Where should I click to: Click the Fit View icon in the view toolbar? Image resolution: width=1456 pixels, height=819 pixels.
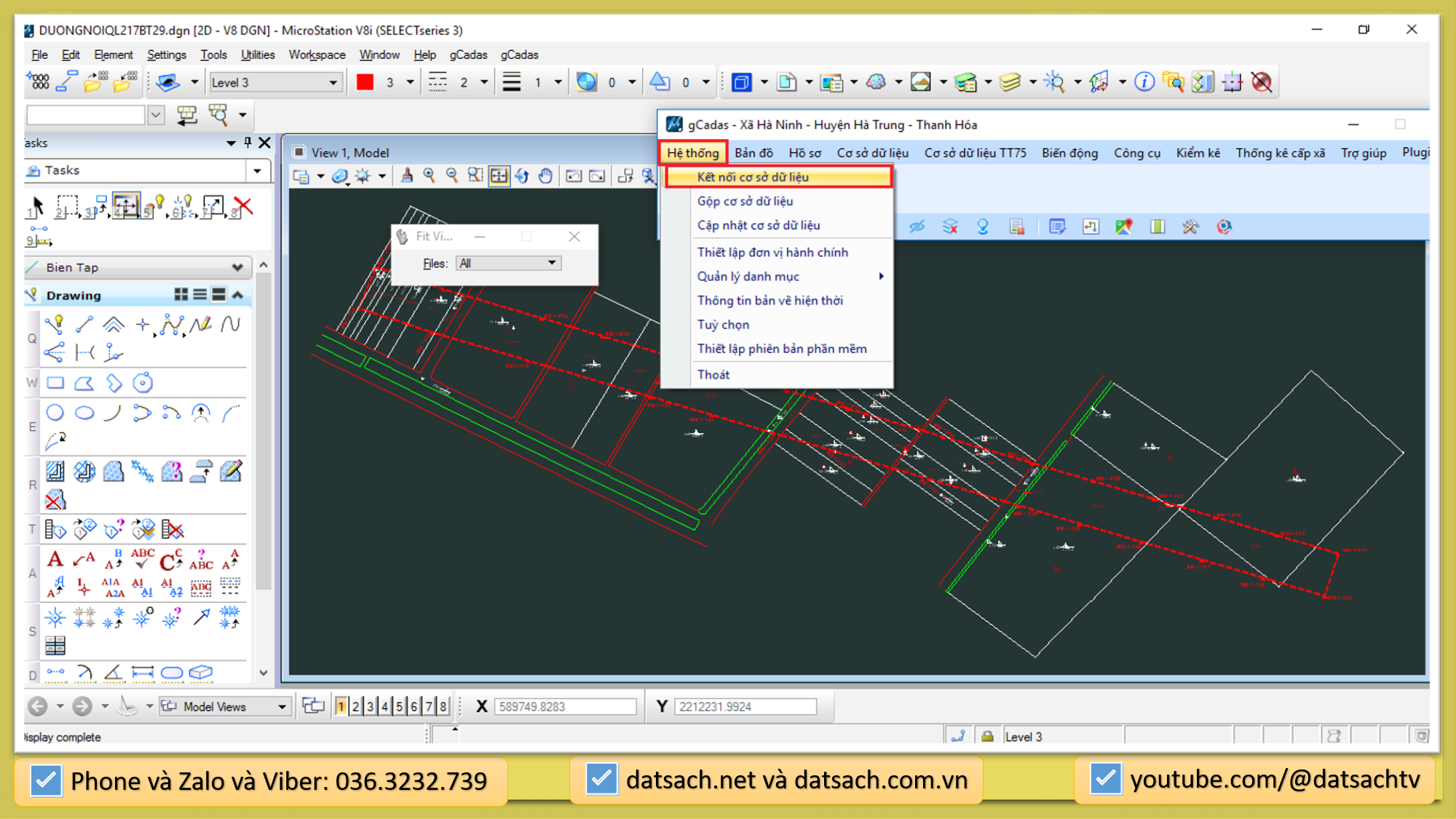pyautogui.click(x=499, y=176)
